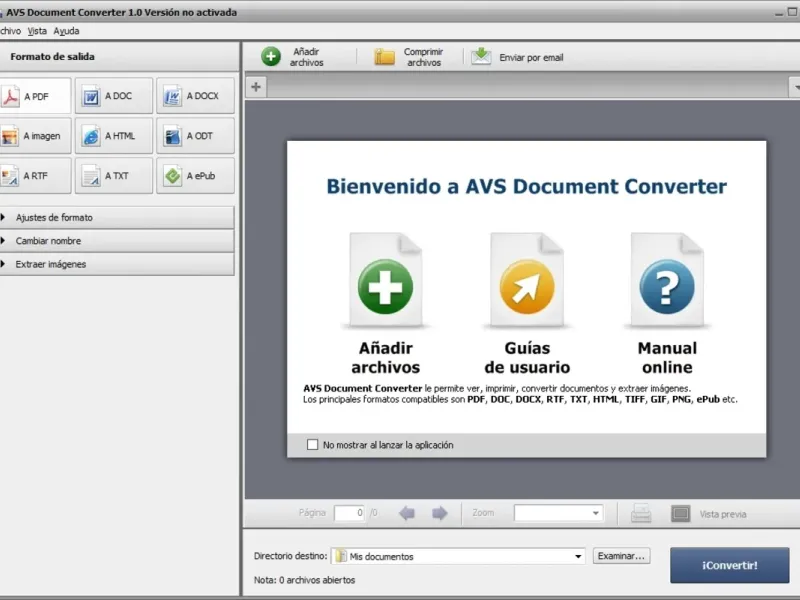Click the Examinar... button
This screenshot has width=800, height=600.
[621, 556]
